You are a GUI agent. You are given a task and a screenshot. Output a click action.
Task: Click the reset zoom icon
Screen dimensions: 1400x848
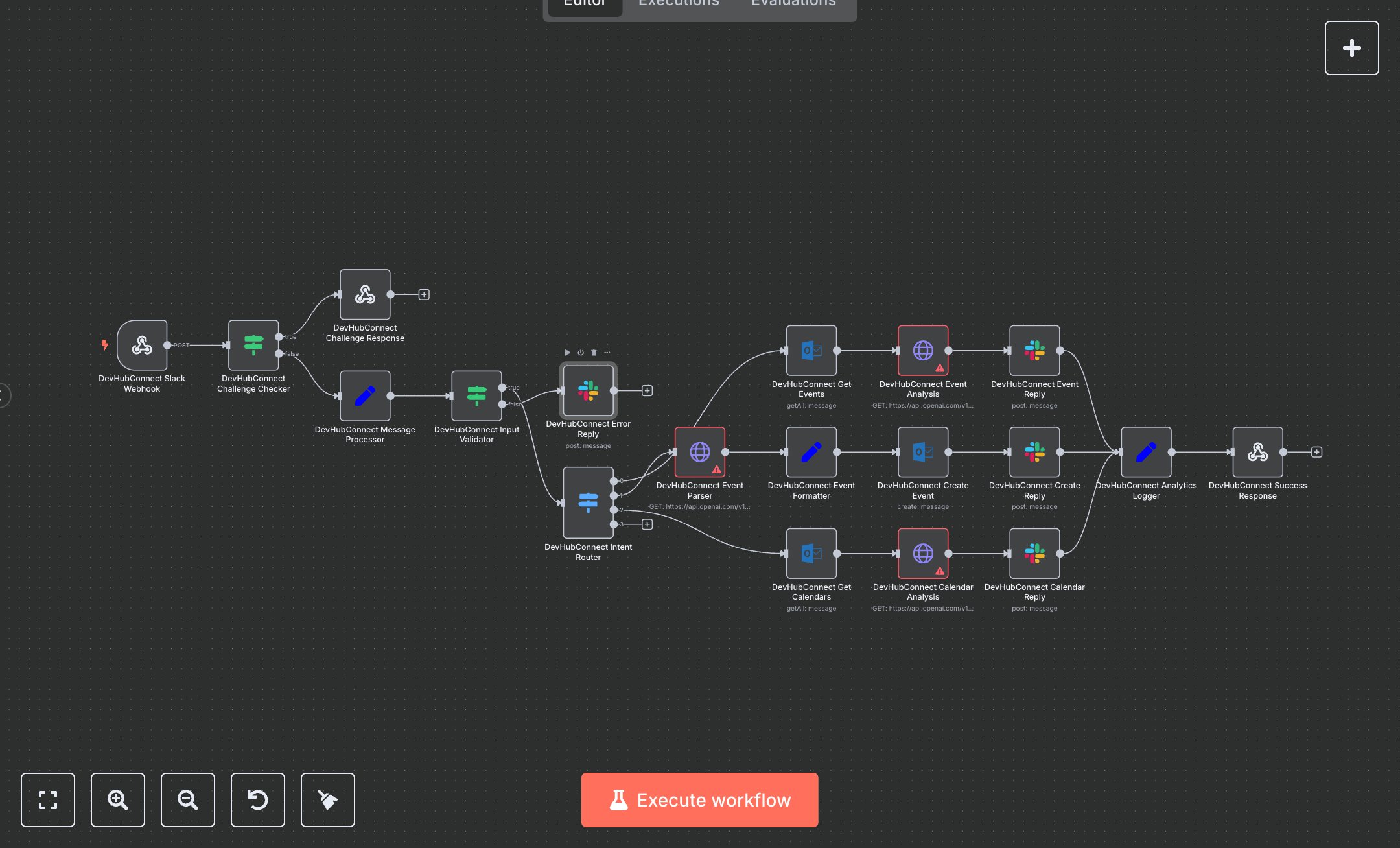258,799
